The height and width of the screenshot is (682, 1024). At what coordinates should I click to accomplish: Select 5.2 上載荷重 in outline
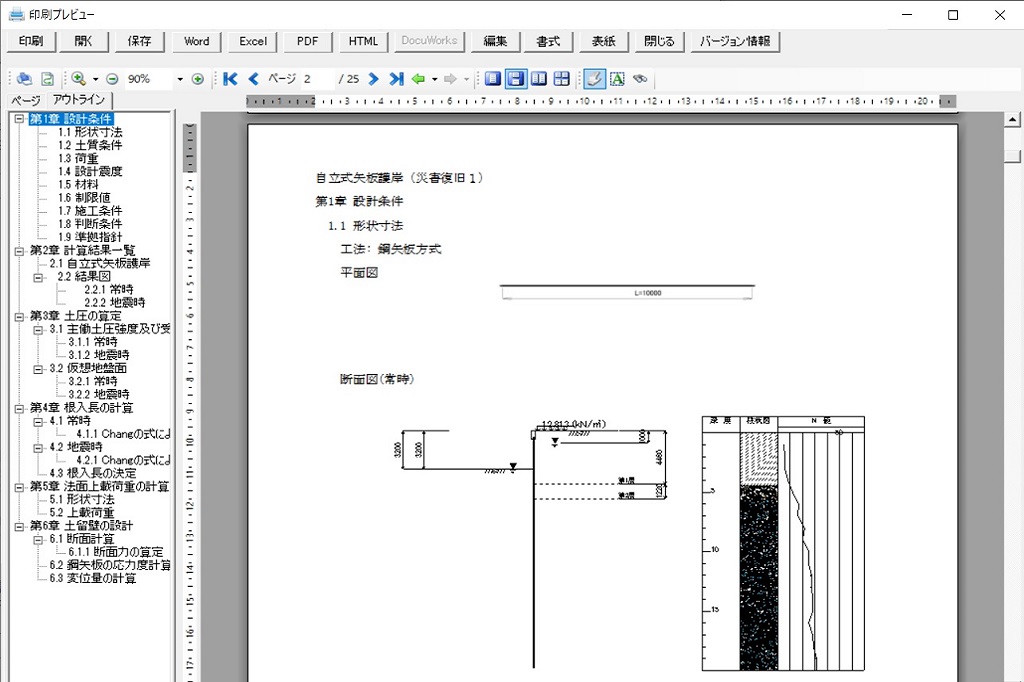click(82, 513)
